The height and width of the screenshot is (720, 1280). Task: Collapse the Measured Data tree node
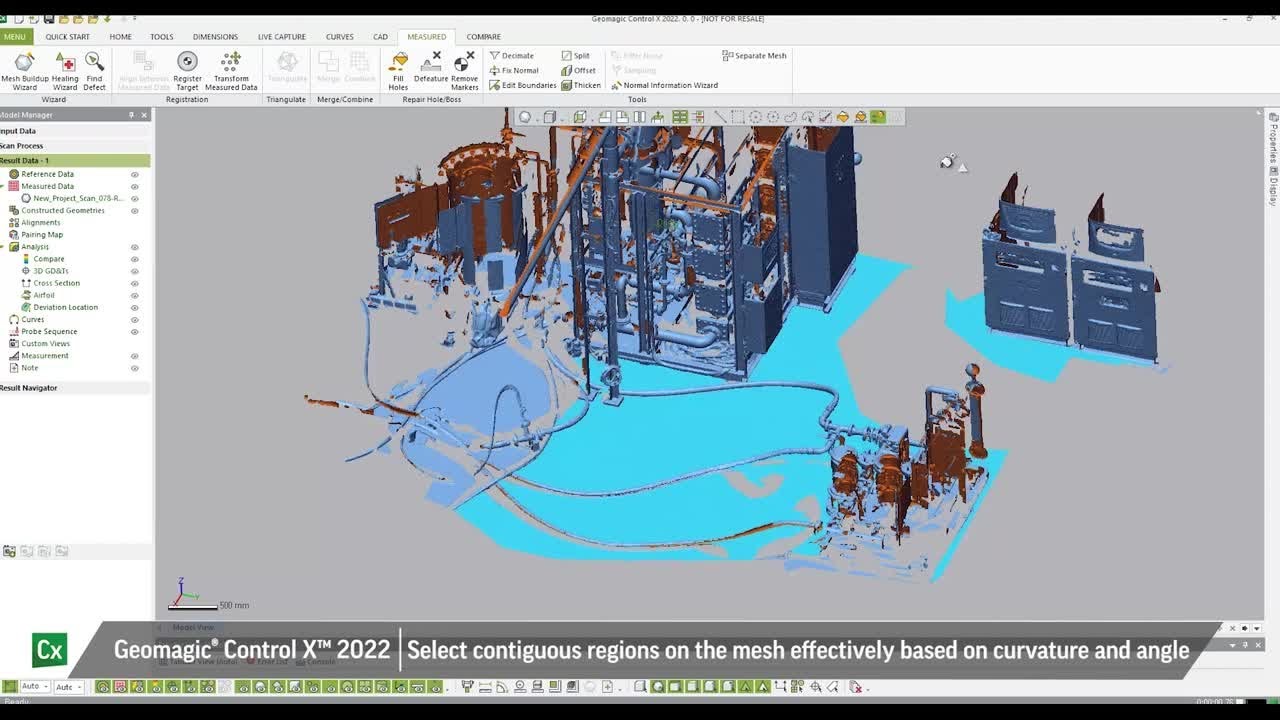(x=3, y=186)
